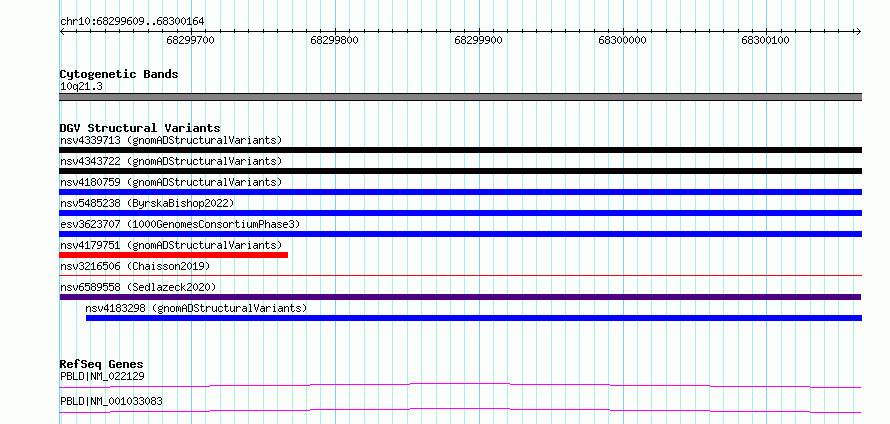The image size is (890, 424).
Task: Open variant nsv6589558 (Sedlazeck2020) label
Action: (x=138, y=287)
